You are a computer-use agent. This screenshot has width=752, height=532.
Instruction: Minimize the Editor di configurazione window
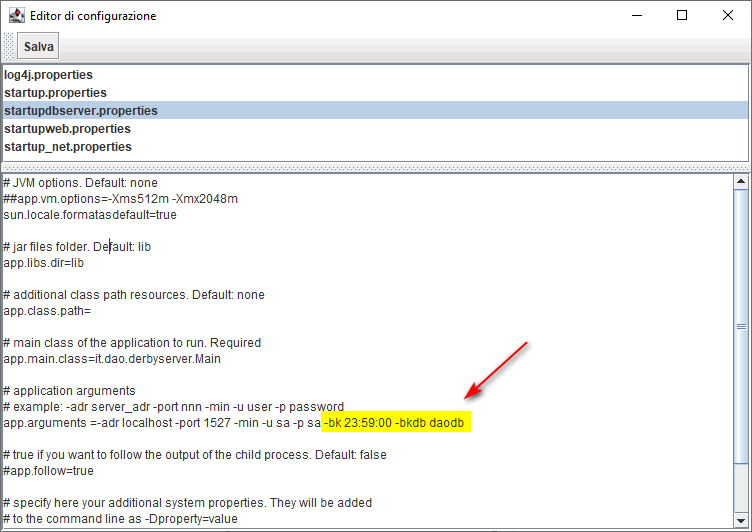pyautogui.click(x=635, y=16)
